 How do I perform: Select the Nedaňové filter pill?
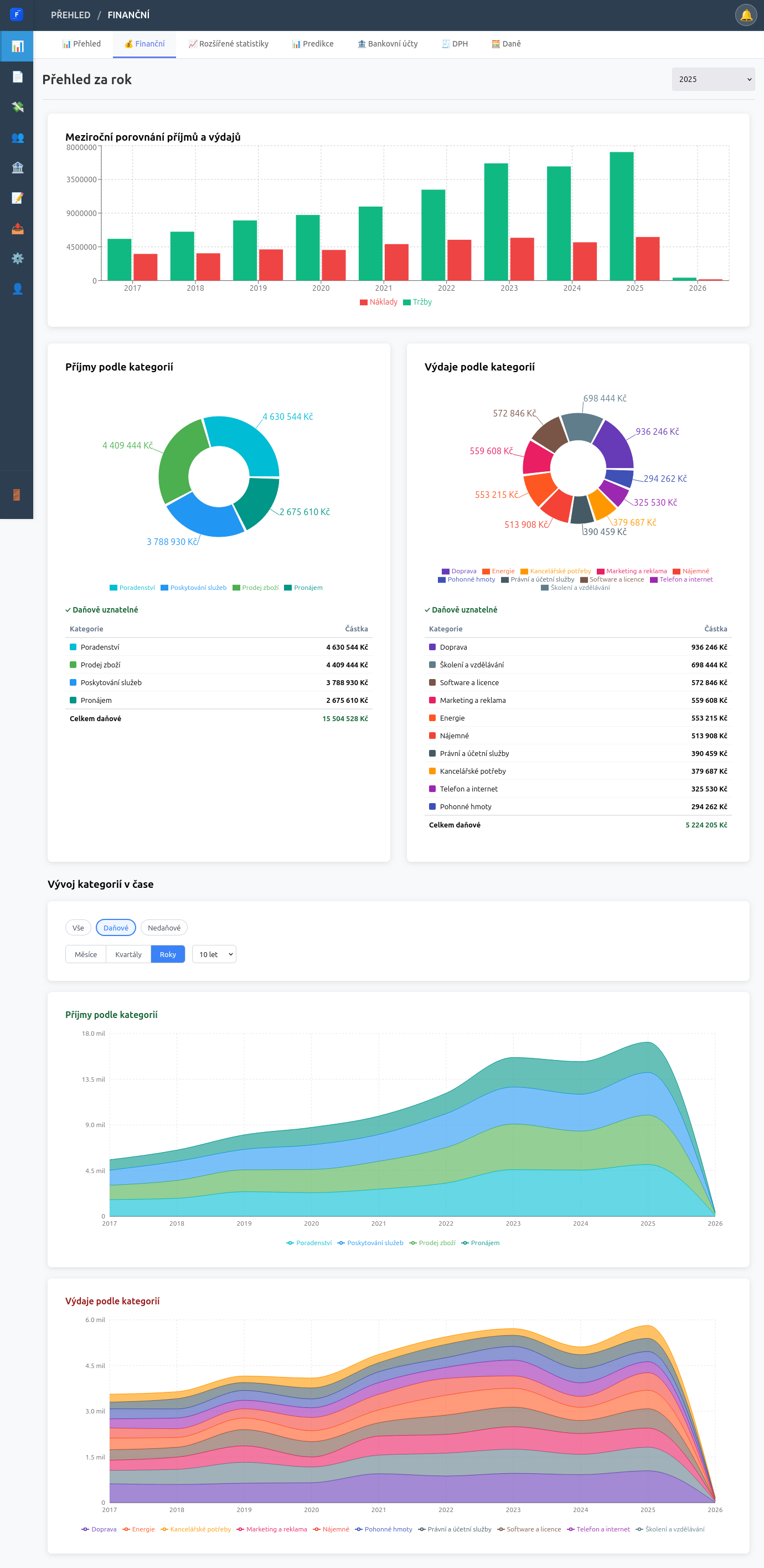pos(164,928)
